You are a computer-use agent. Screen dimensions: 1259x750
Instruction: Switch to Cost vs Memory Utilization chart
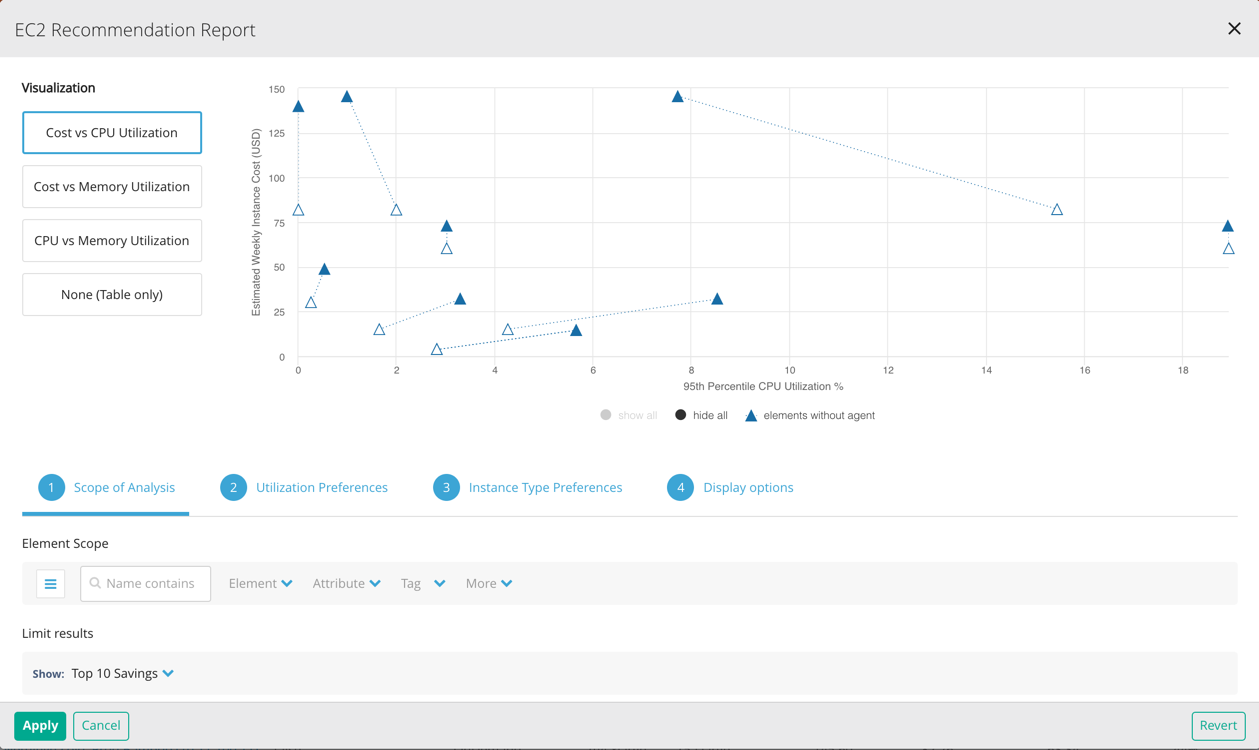click(x=112, y=187)
